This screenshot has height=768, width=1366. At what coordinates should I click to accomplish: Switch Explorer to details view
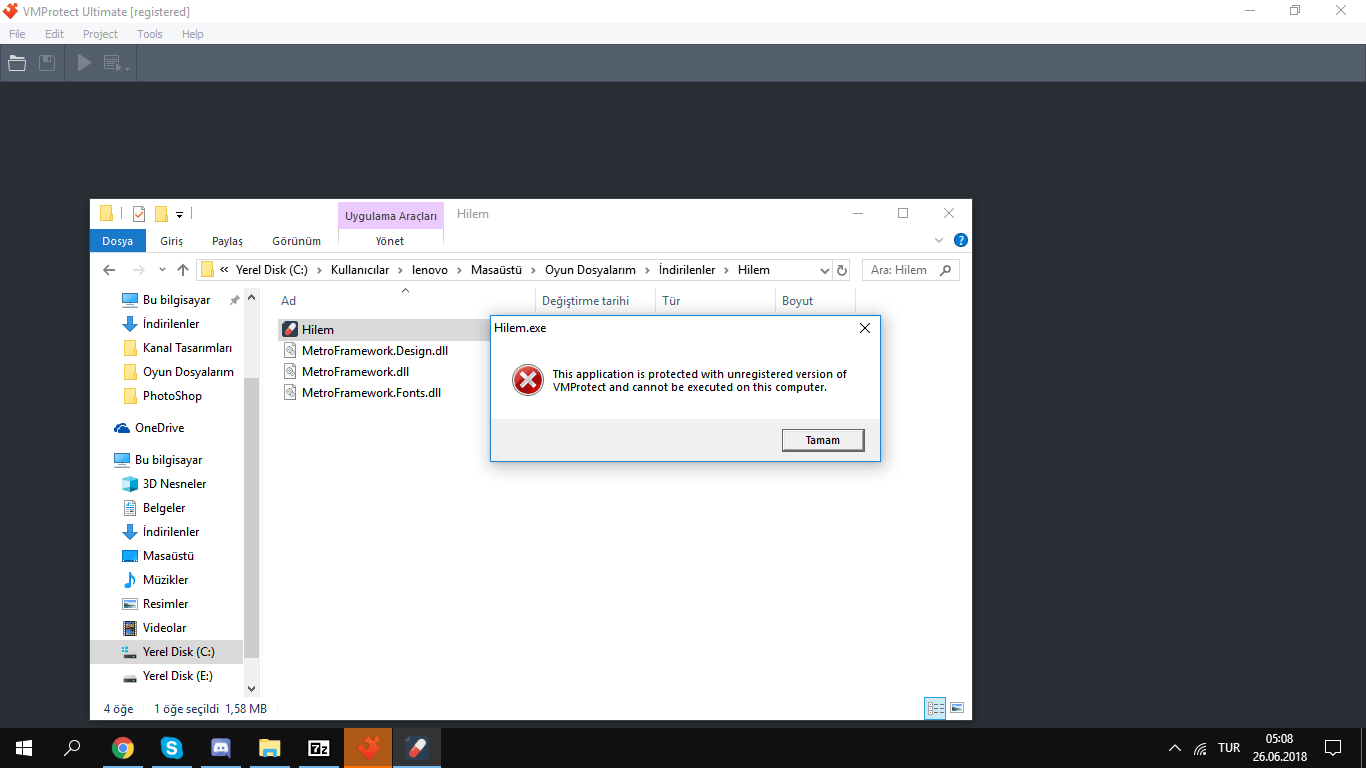[x=936, y=708]
